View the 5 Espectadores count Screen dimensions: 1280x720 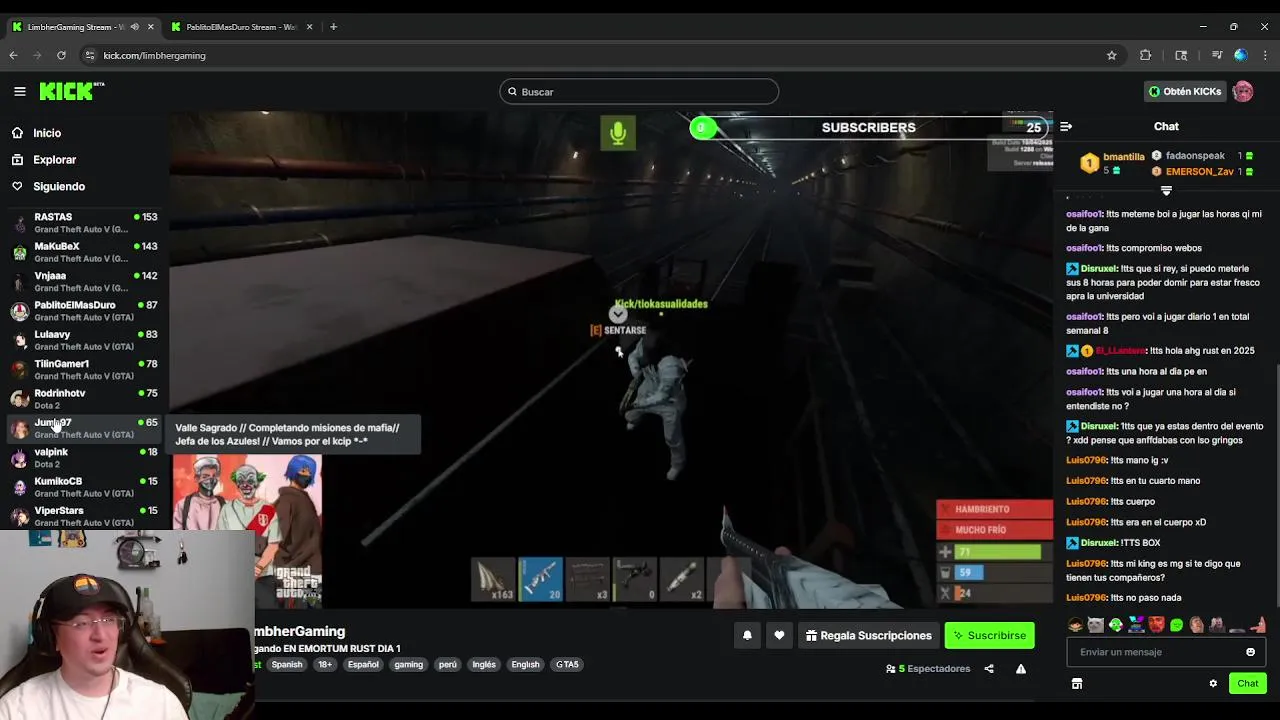coord(928,669)
